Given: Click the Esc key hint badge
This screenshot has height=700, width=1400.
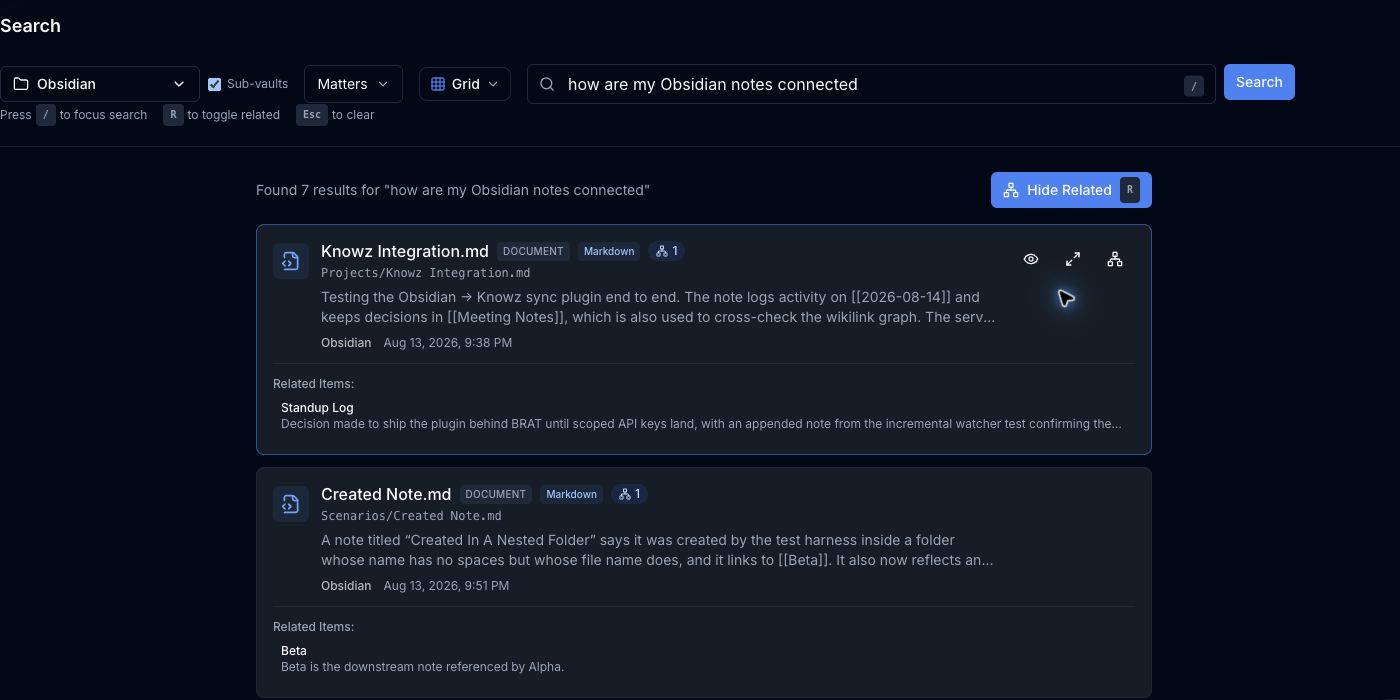Looking at the screenshot, I should tap(312, 115).
